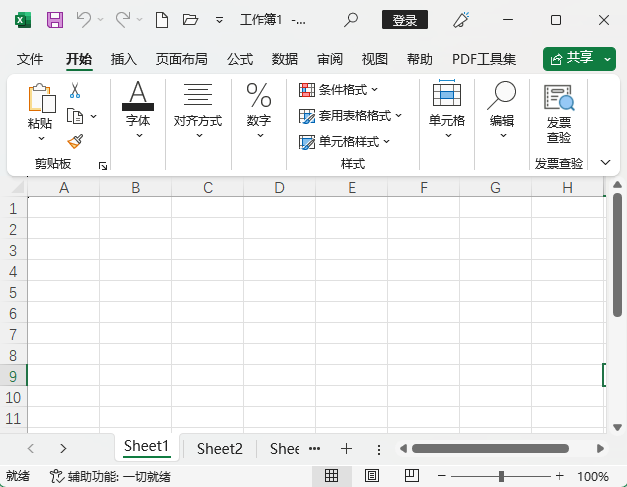627x487 pixels.
Task: Open the 对齐方式 alignment group
Action: (198, 109)
